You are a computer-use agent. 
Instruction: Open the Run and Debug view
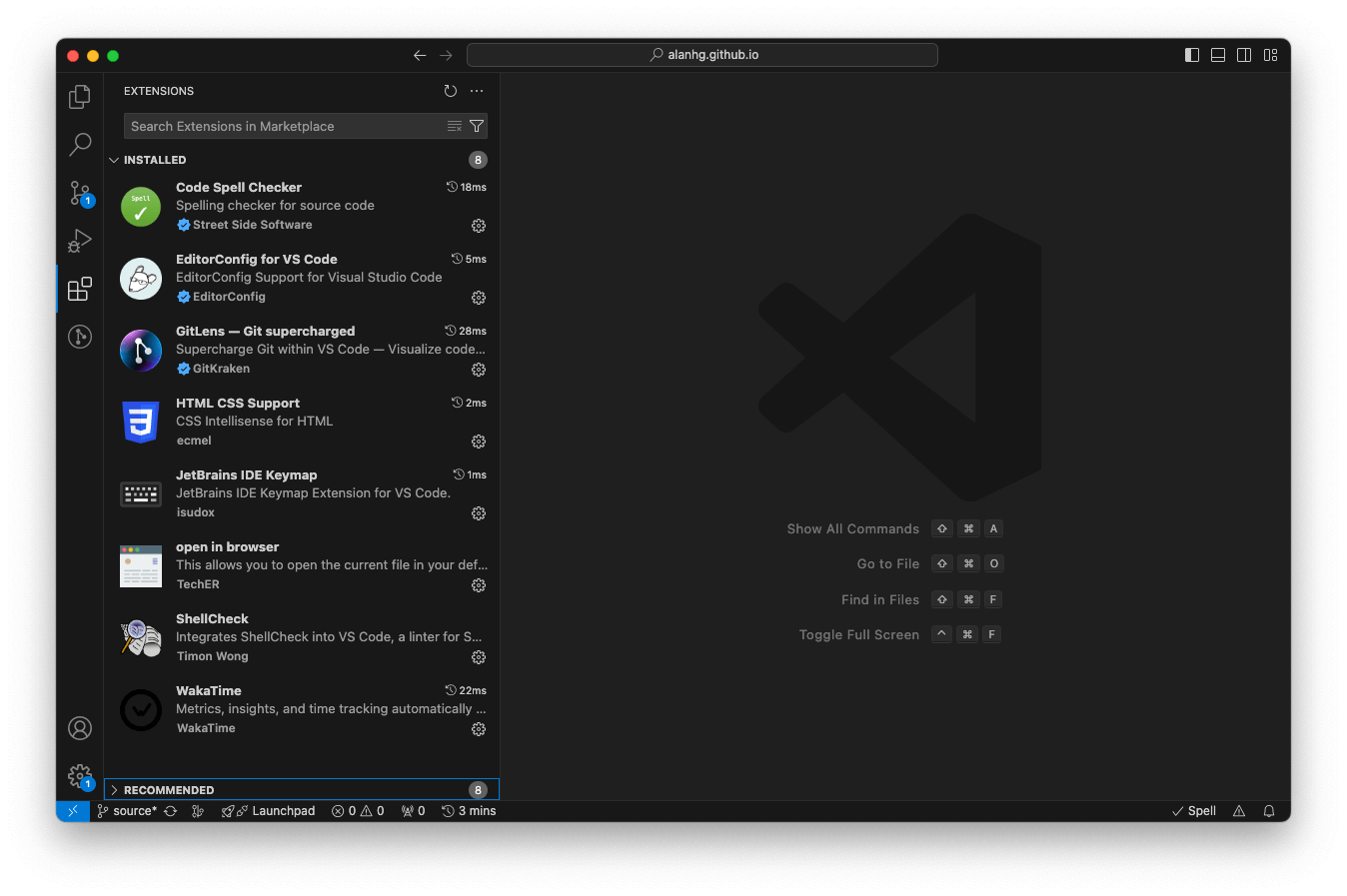point(80,241)
